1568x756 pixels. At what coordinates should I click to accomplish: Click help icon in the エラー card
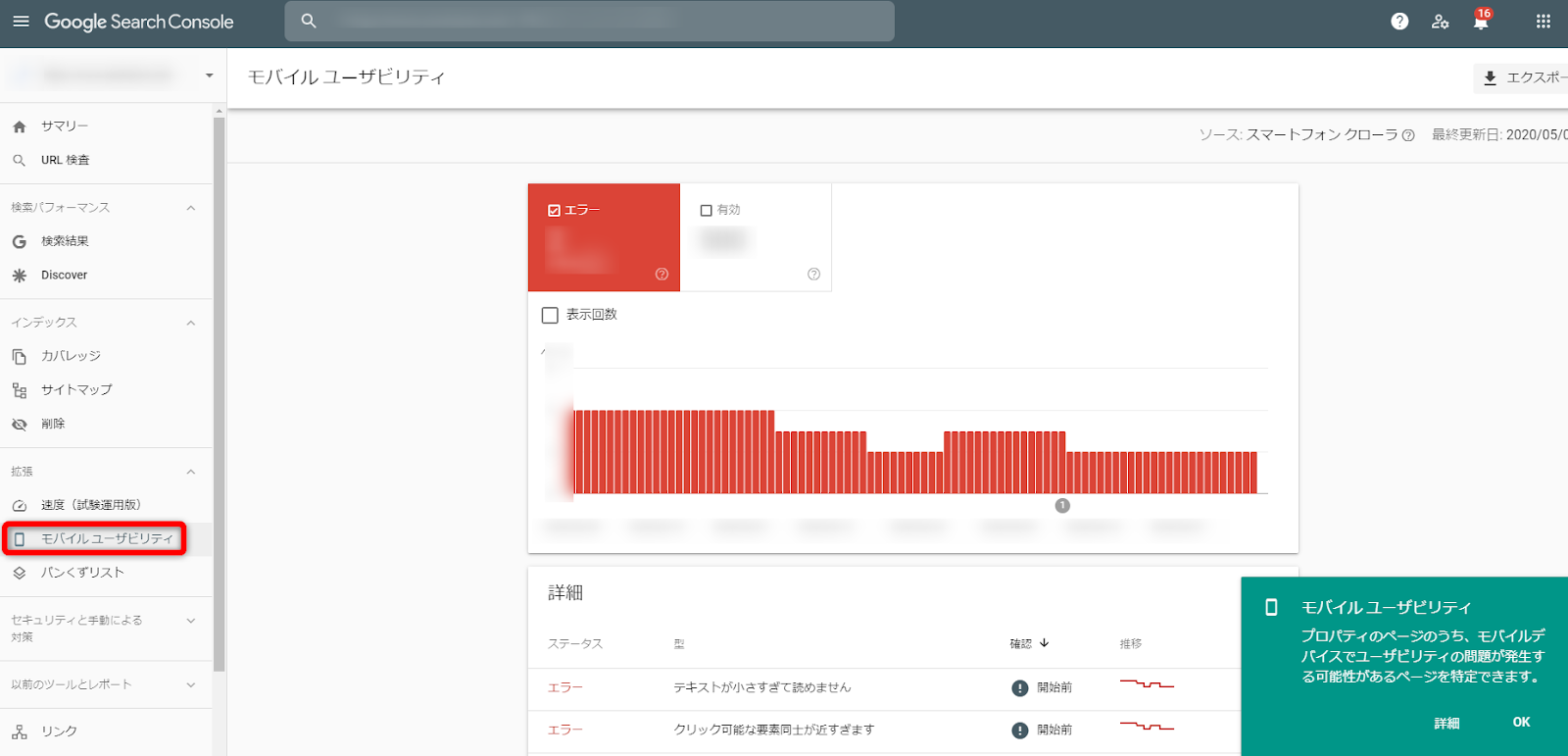pos(661,275)
